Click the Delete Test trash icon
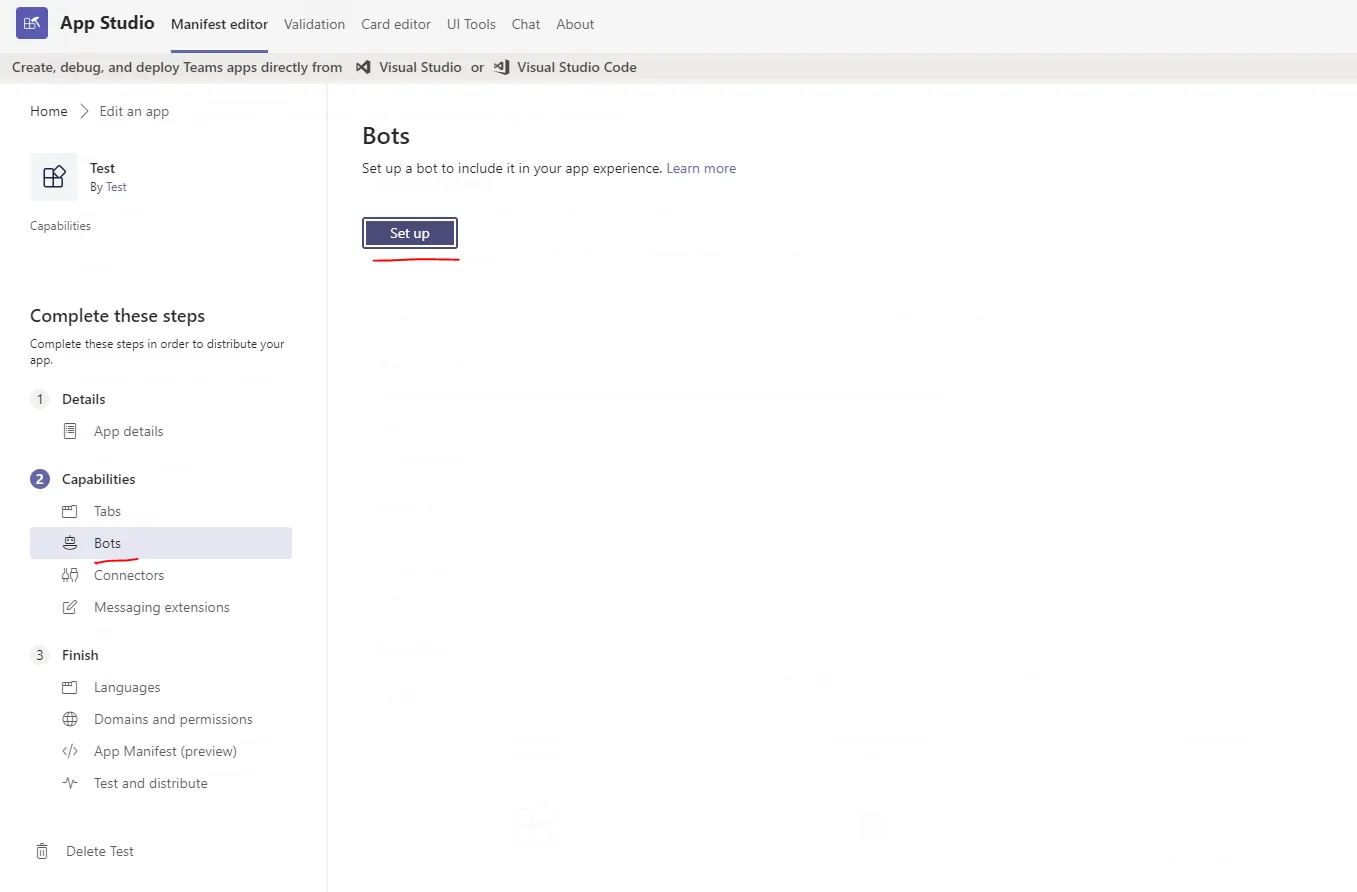Screen dimensions: 1357x892 coord(42,851)
